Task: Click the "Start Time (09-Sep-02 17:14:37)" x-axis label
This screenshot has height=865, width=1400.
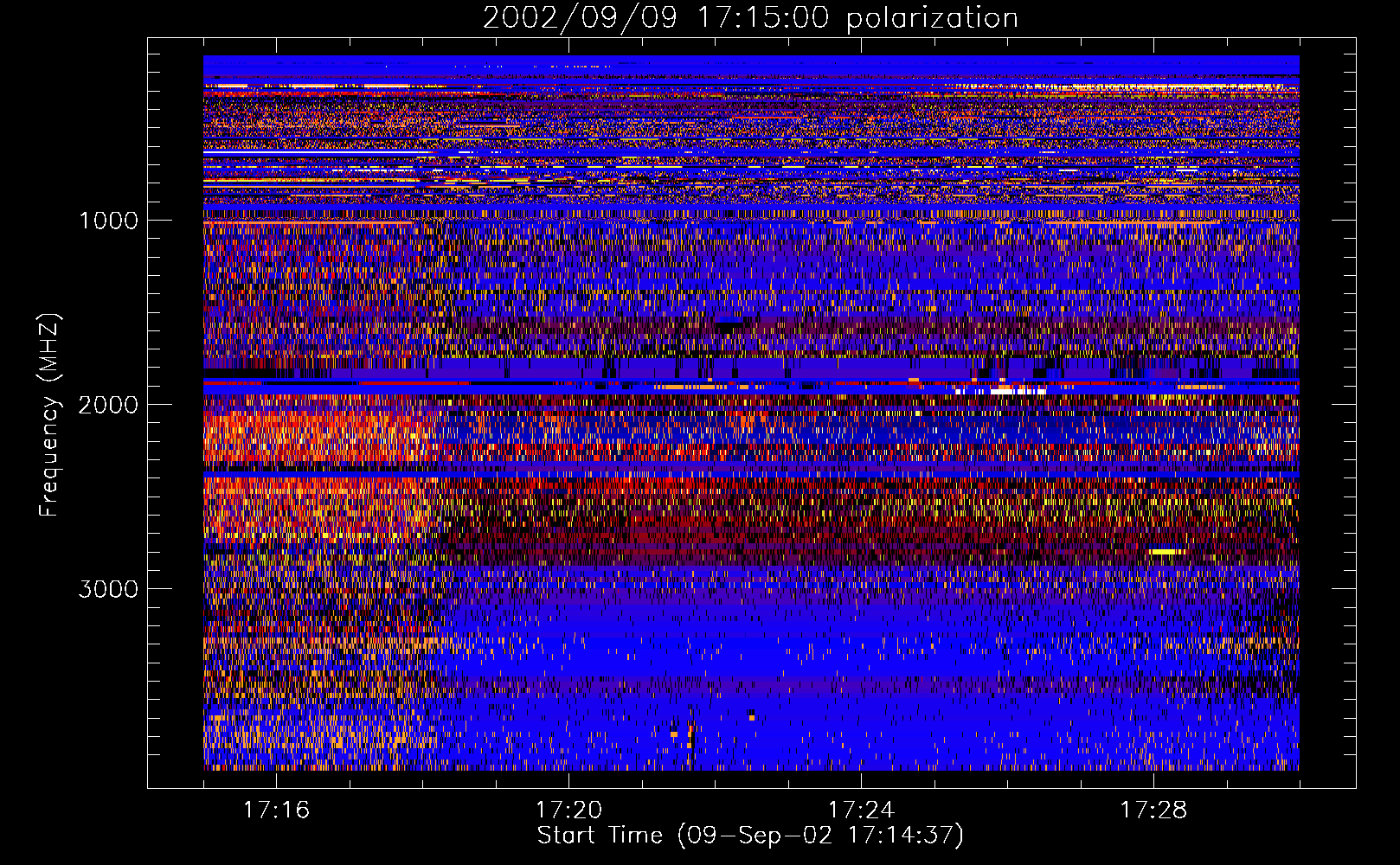Action: click(750, 836)
